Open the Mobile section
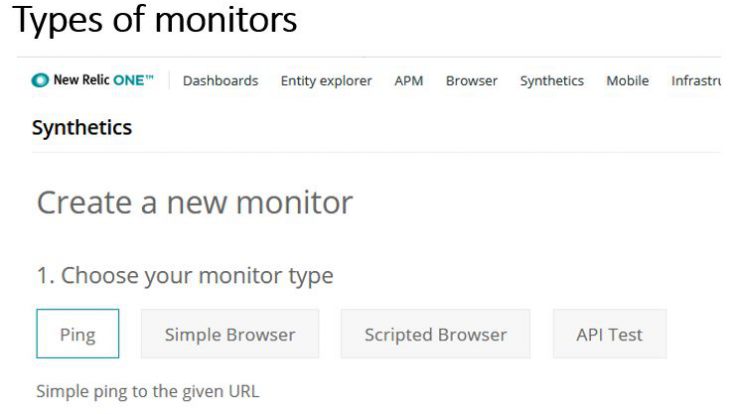 (627, 81)
